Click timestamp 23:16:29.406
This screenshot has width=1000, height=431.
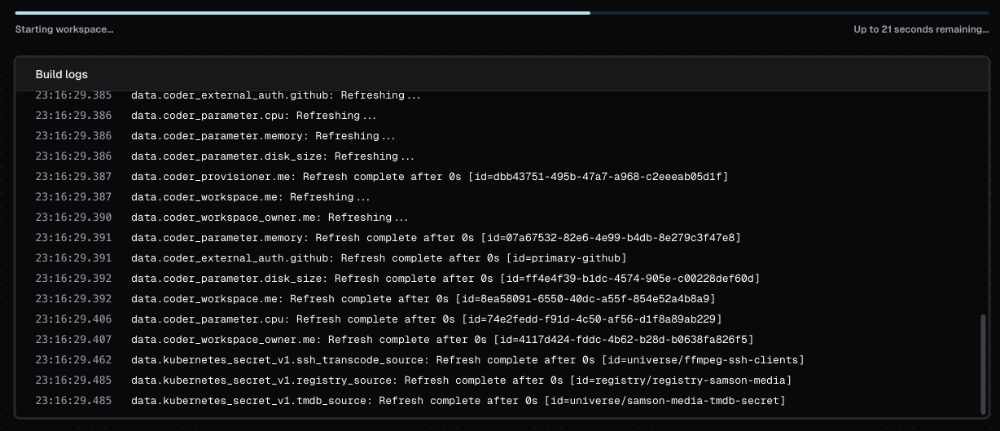point(73,319)
